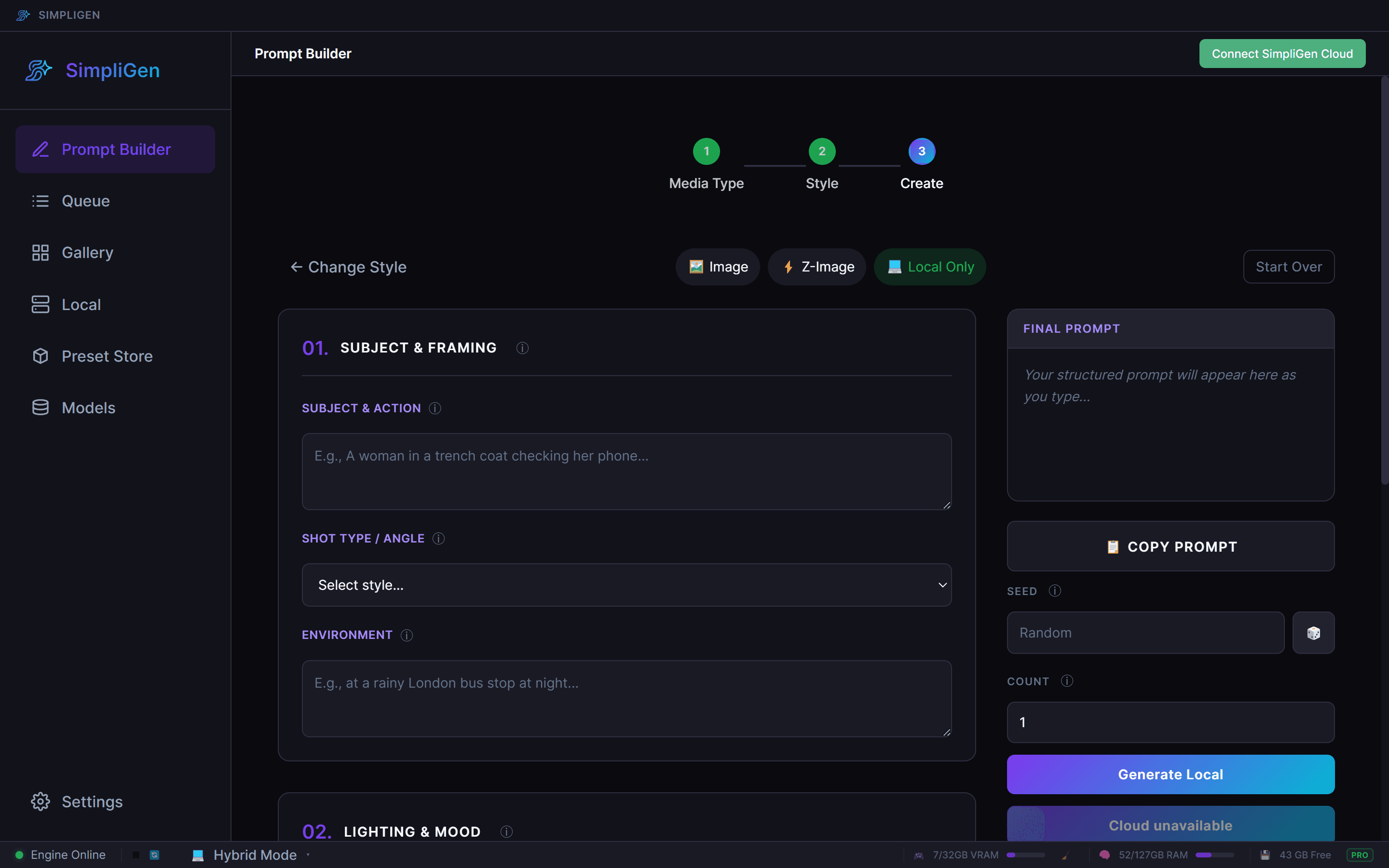Viewport: 1389px width, 868px height.
Task: Go to the Gallery page
Action: (x=115, y=253)
